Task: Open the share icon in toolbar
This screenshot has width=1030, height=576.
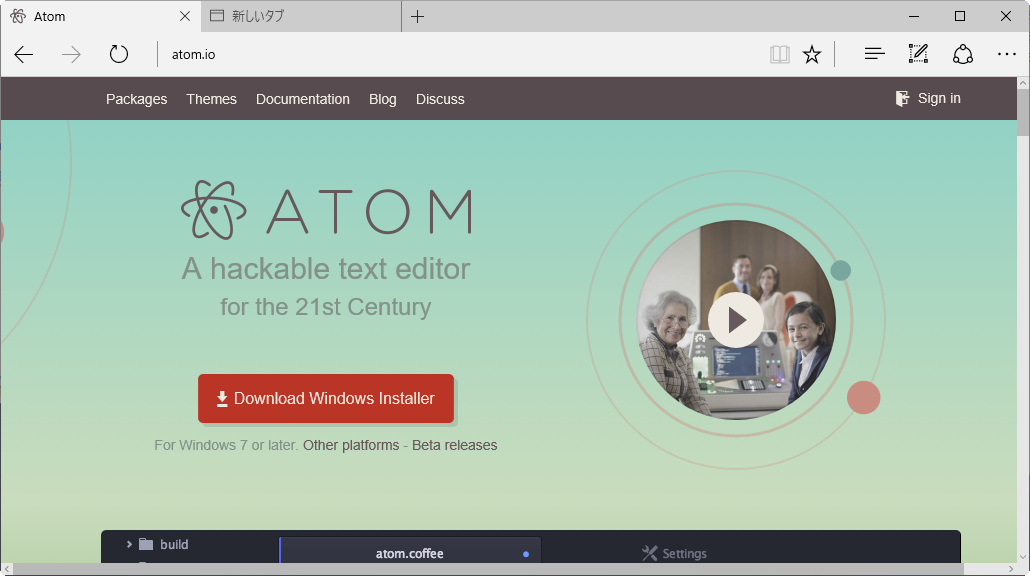Action: pyautogui.click(x=963, y=54)
